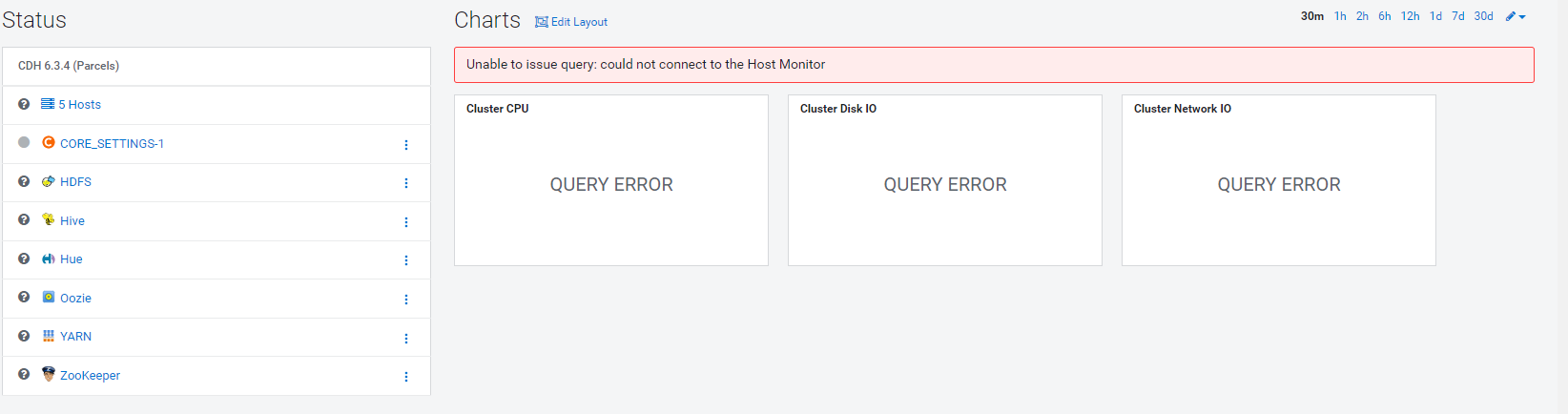Switch to the 1d time range
Image resolution: width=1568 pixels, height=414 pixels.
coord(1435,16)
